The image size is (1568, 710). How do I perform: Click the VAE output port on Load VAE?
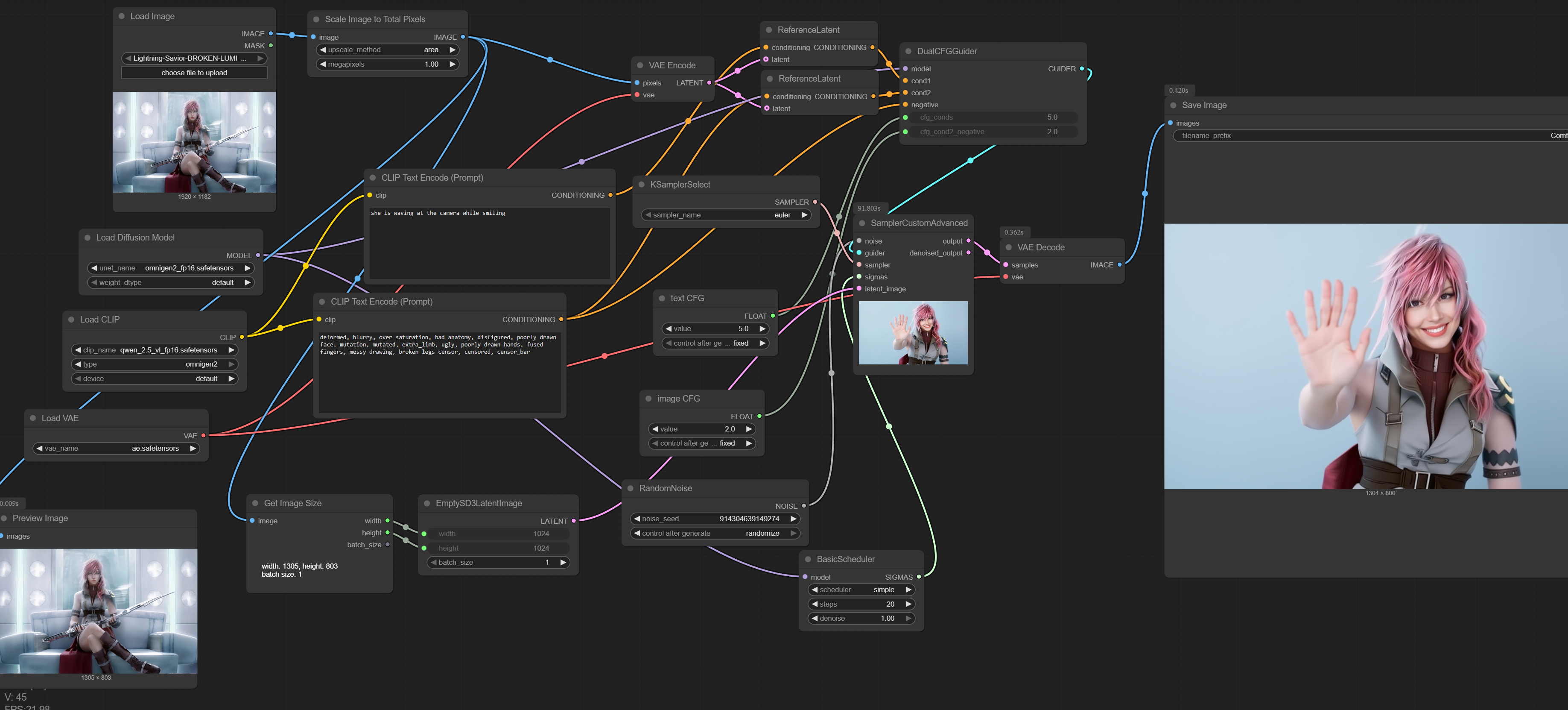(x=203, y=436)
